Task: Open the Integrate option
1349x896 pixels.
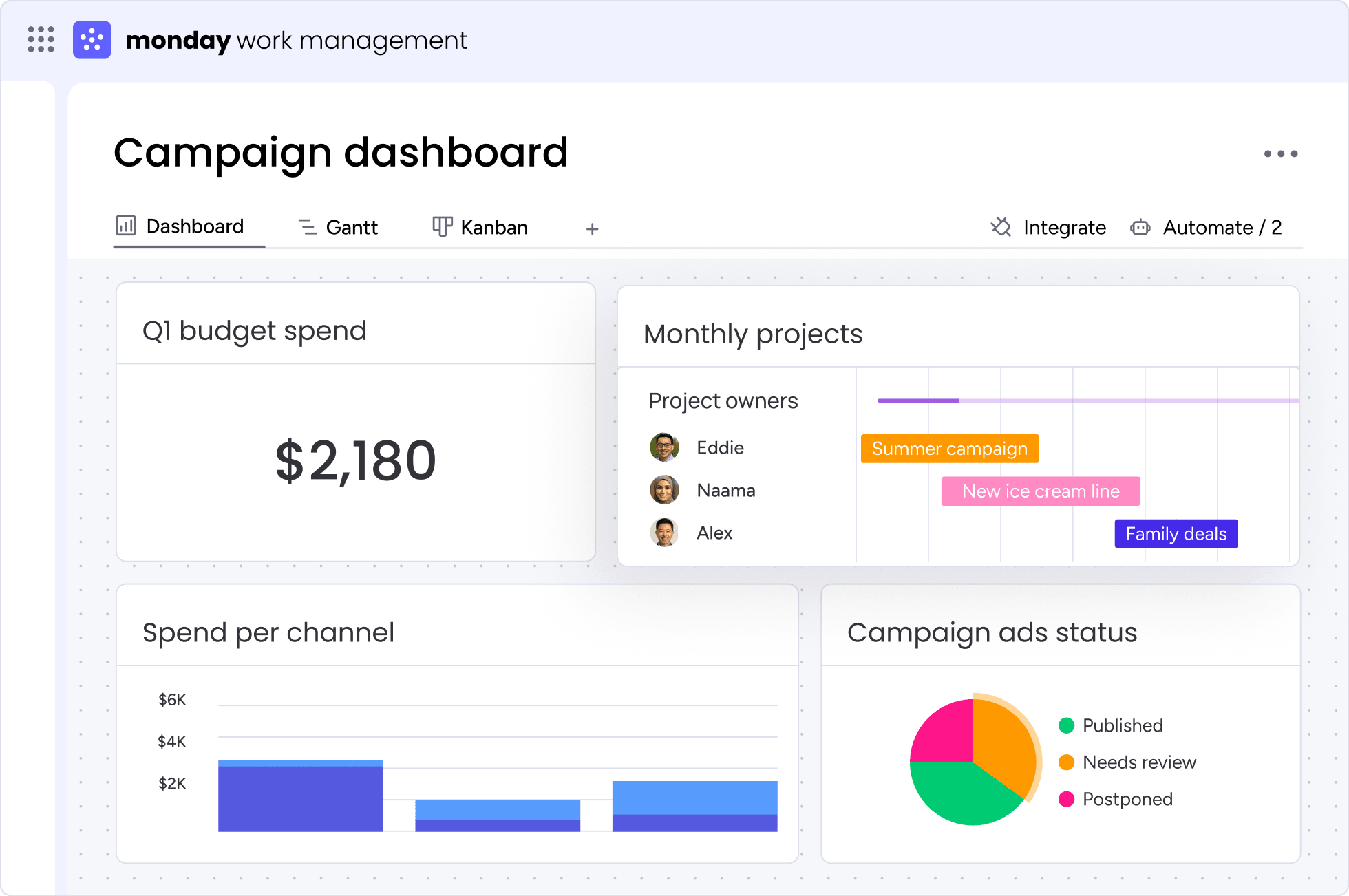Action: point(1064,228)
